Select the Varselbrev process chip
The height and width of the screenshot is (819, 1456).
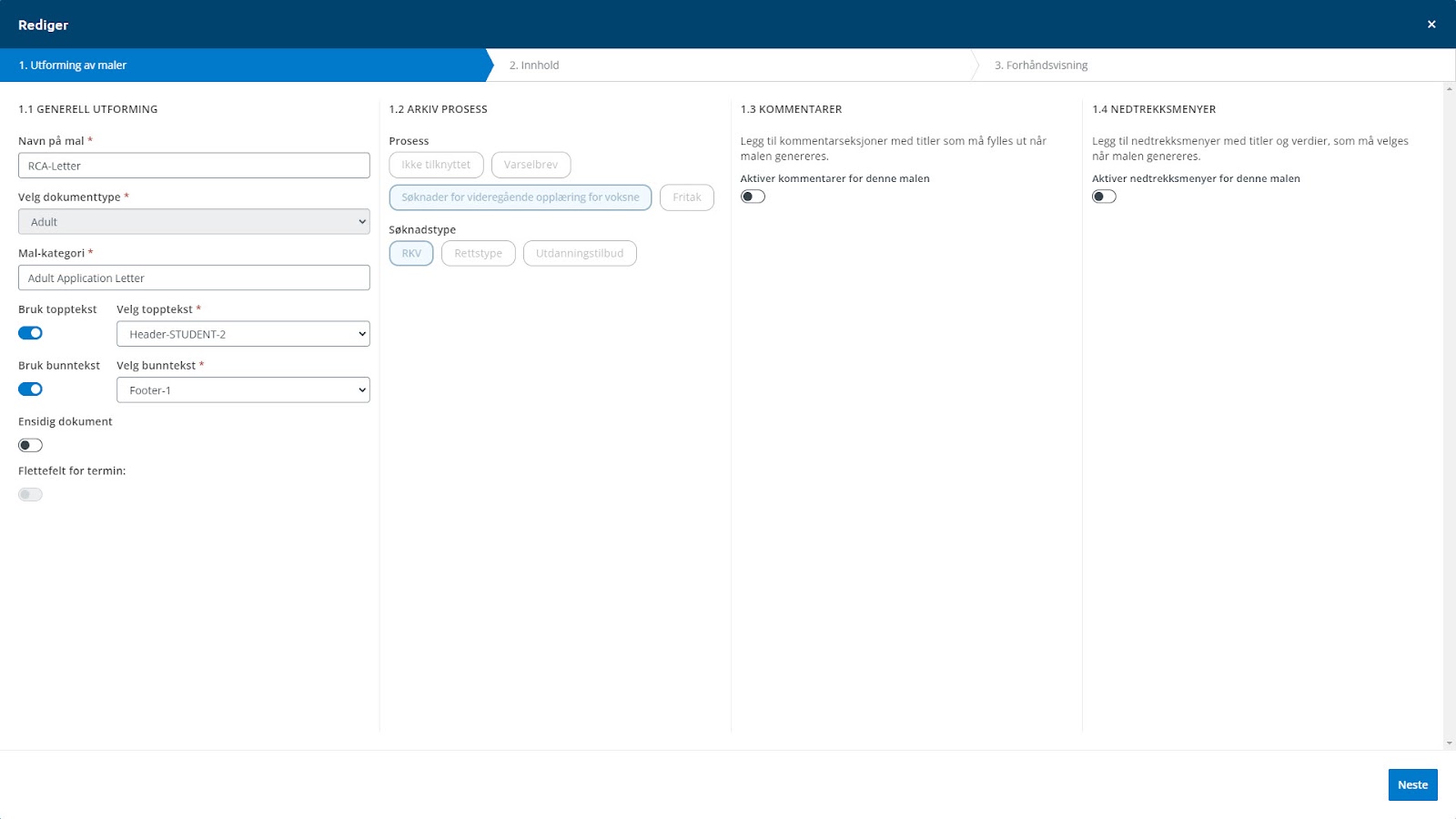[x=531, y=165]
